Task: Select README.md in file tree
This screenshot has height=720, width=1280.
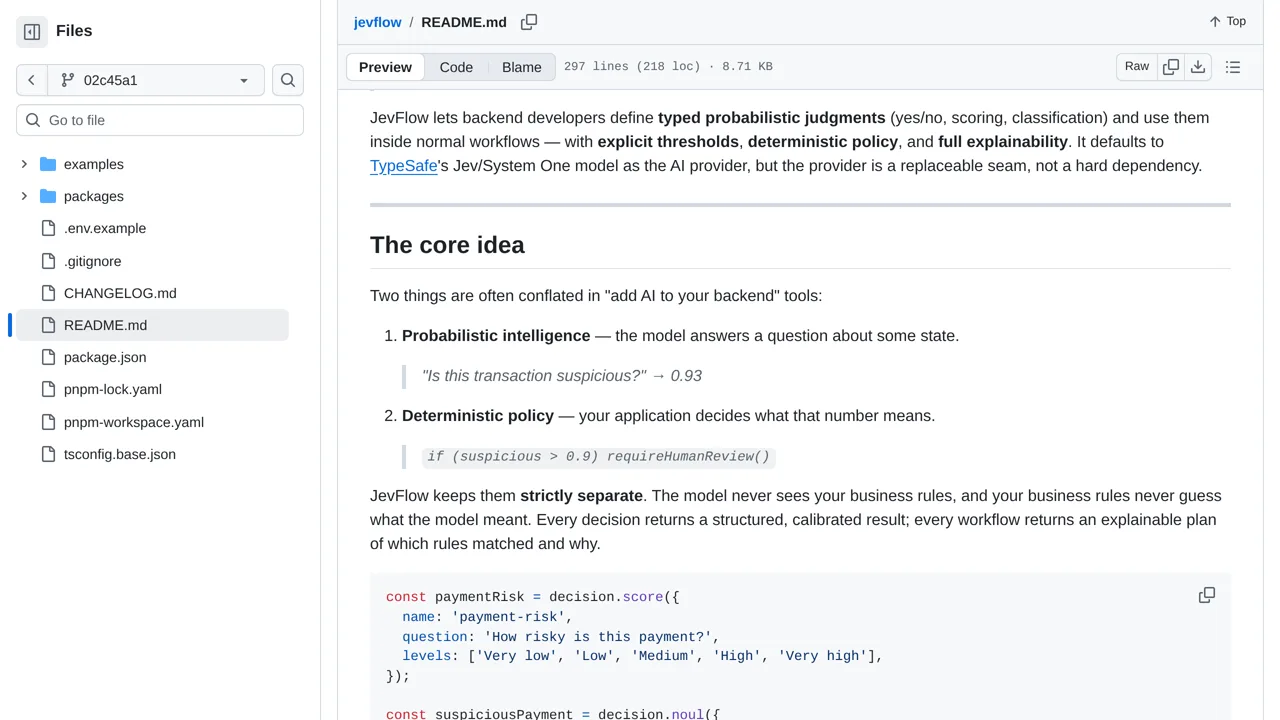Action: pyautogui.click(x=152, y=325)
